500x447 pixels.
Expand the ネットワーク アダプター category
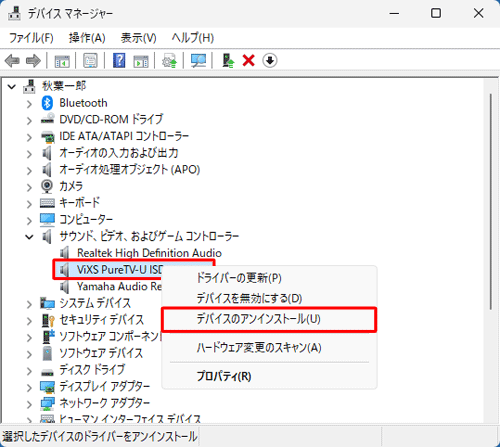pyautogui.click(x=29, y=404)
